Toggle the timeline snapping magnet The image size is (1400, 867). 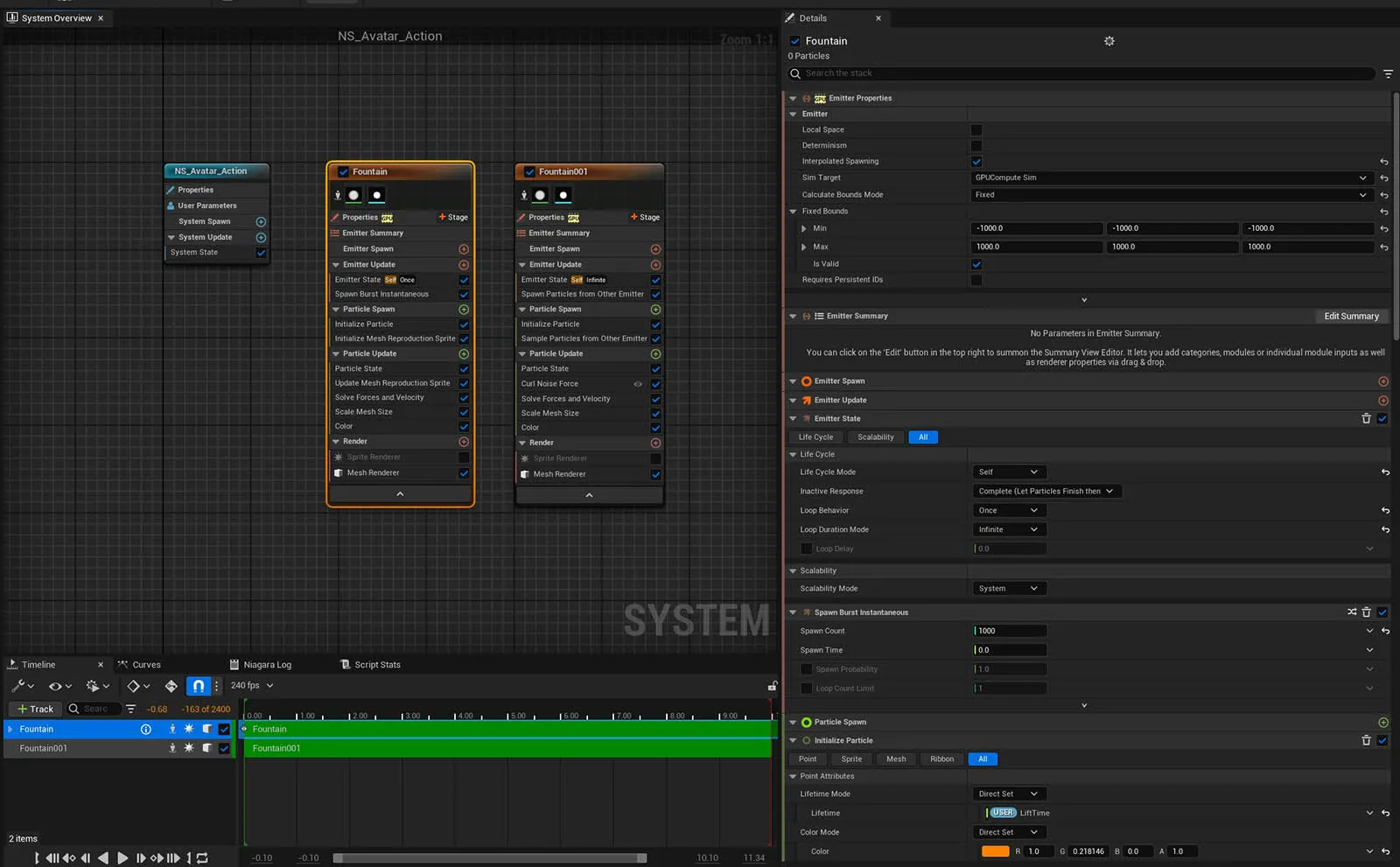tap(199, 686)
